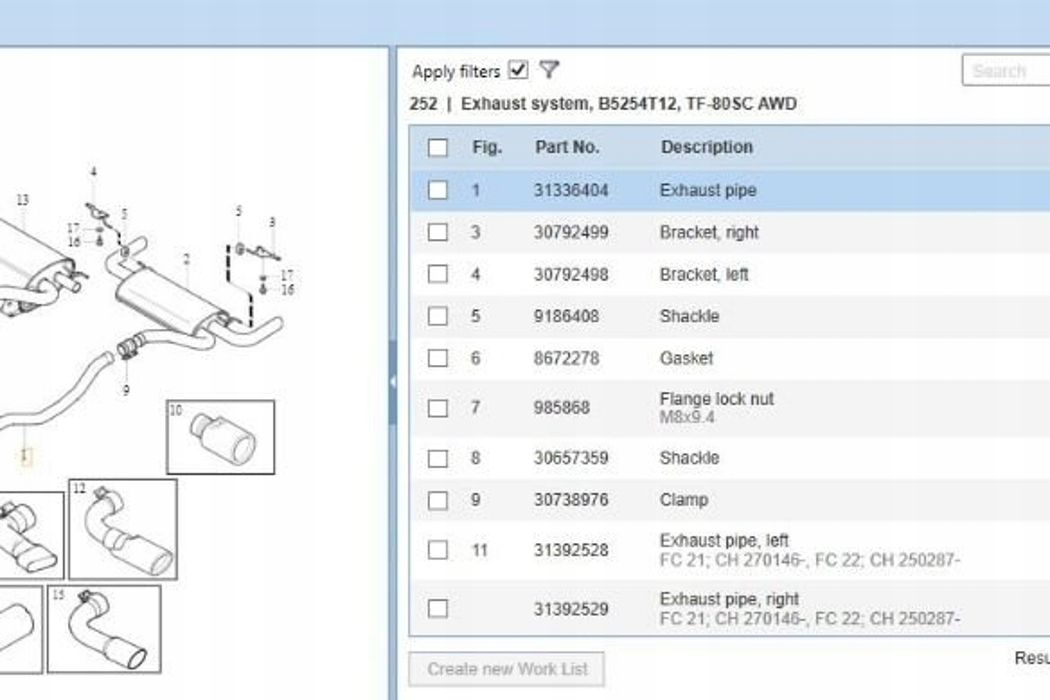Select part number 30792499
The width and height of the screenshot is (1050, 700).
[571, 232]
